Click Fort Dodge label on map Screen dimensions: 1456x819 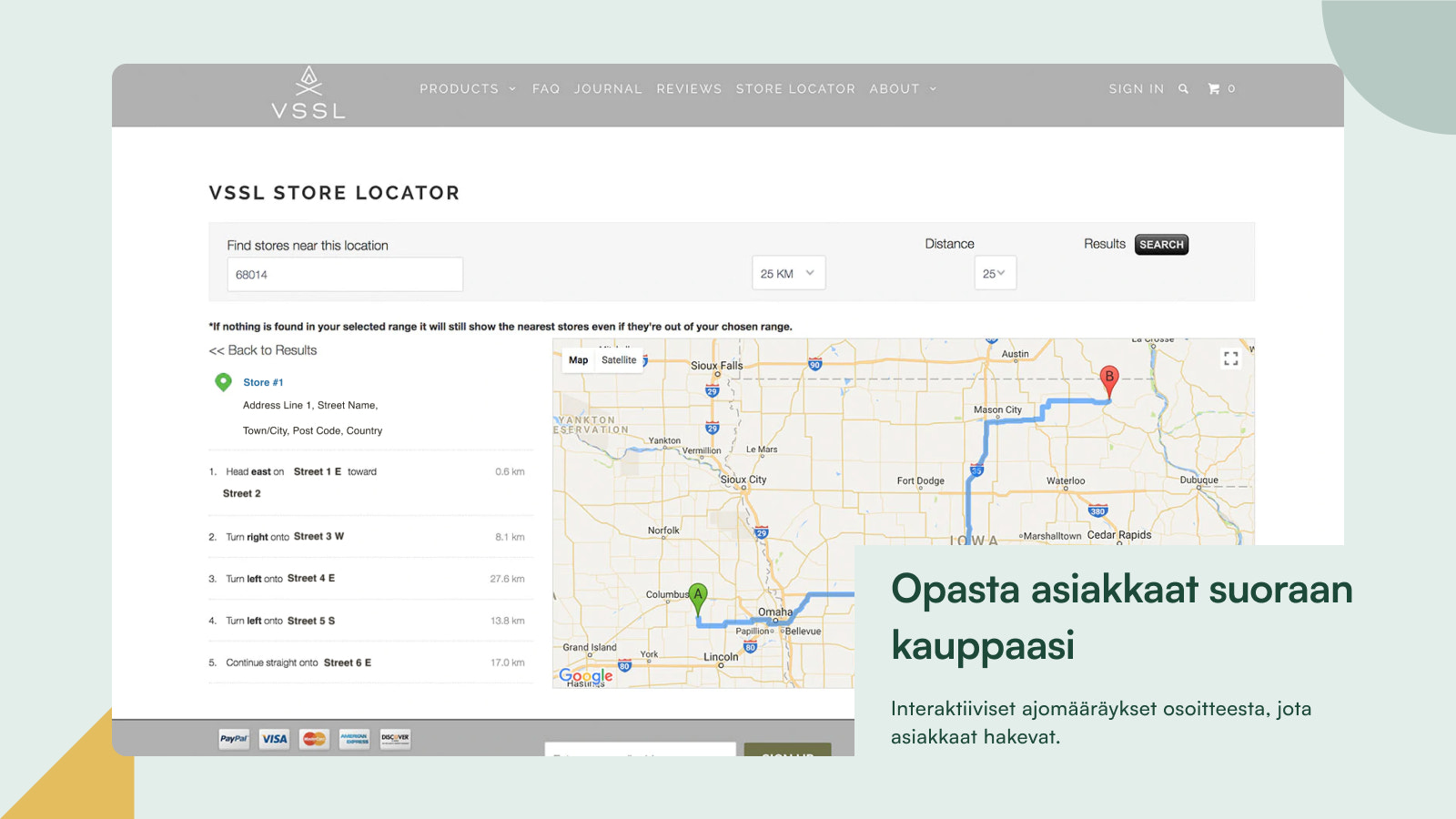pyautogui.click(x=921, y=481)
